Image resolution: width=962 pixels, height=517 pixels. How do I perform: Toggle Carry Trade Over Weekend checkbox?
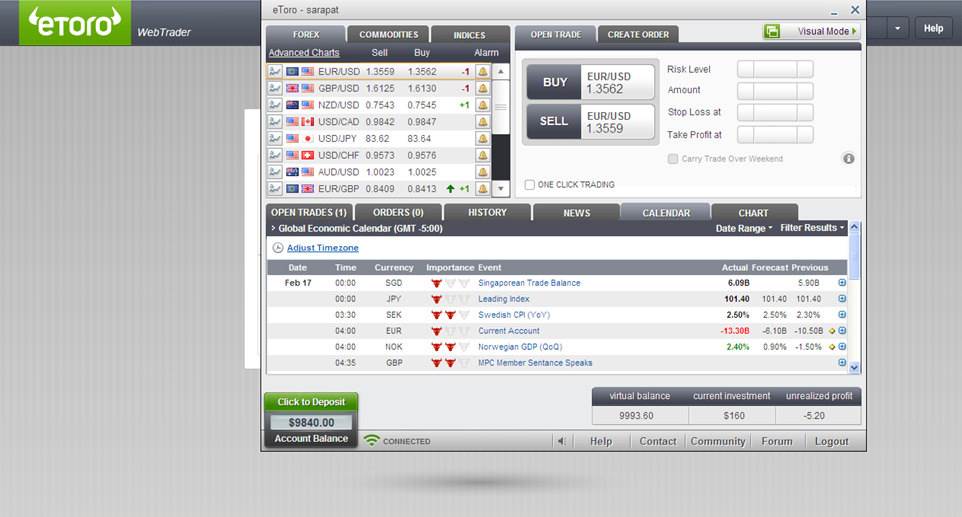pyautogui.click(x=672, y=159)
